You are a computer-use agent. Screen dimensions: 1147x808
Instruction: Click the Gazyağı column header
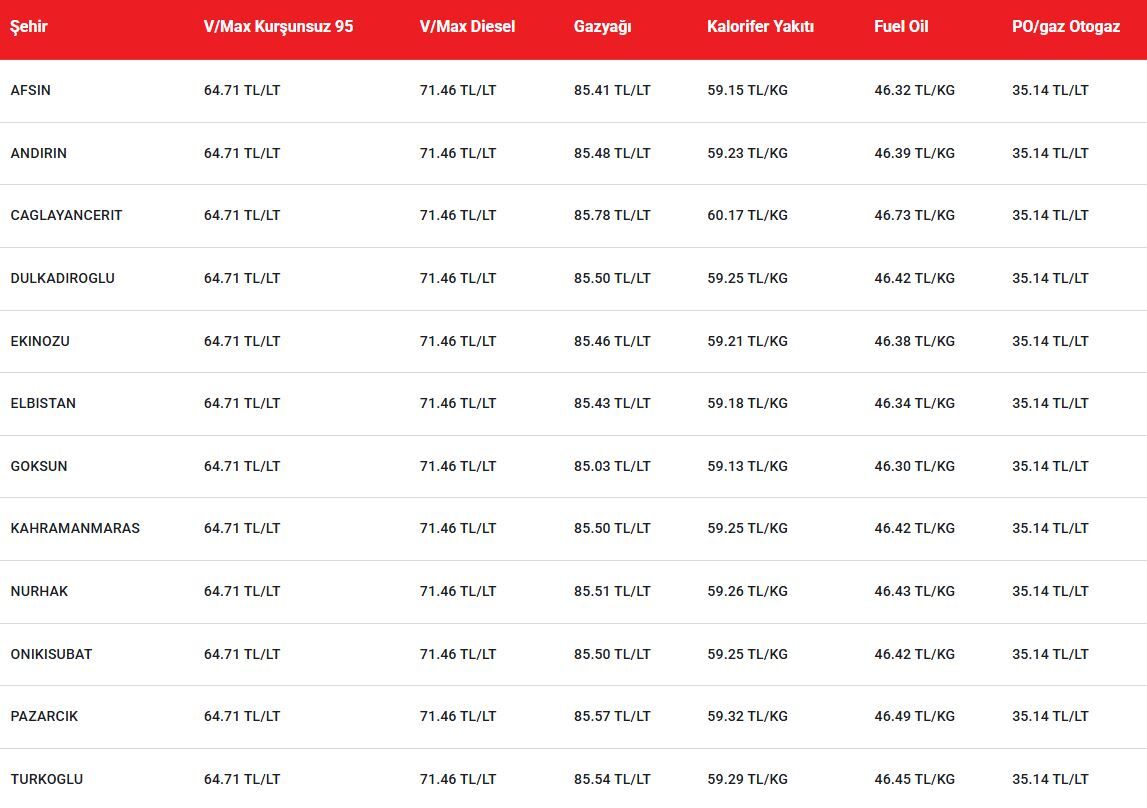click(602, 27)
